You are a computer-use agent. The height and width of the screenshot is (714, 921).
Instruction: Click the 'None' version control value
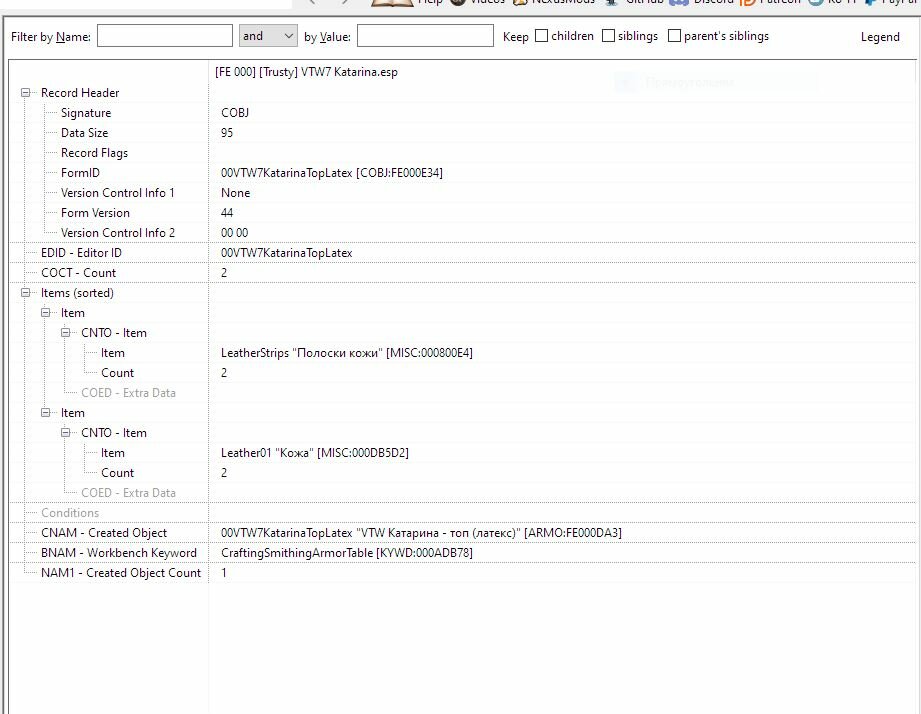point(236,193)
